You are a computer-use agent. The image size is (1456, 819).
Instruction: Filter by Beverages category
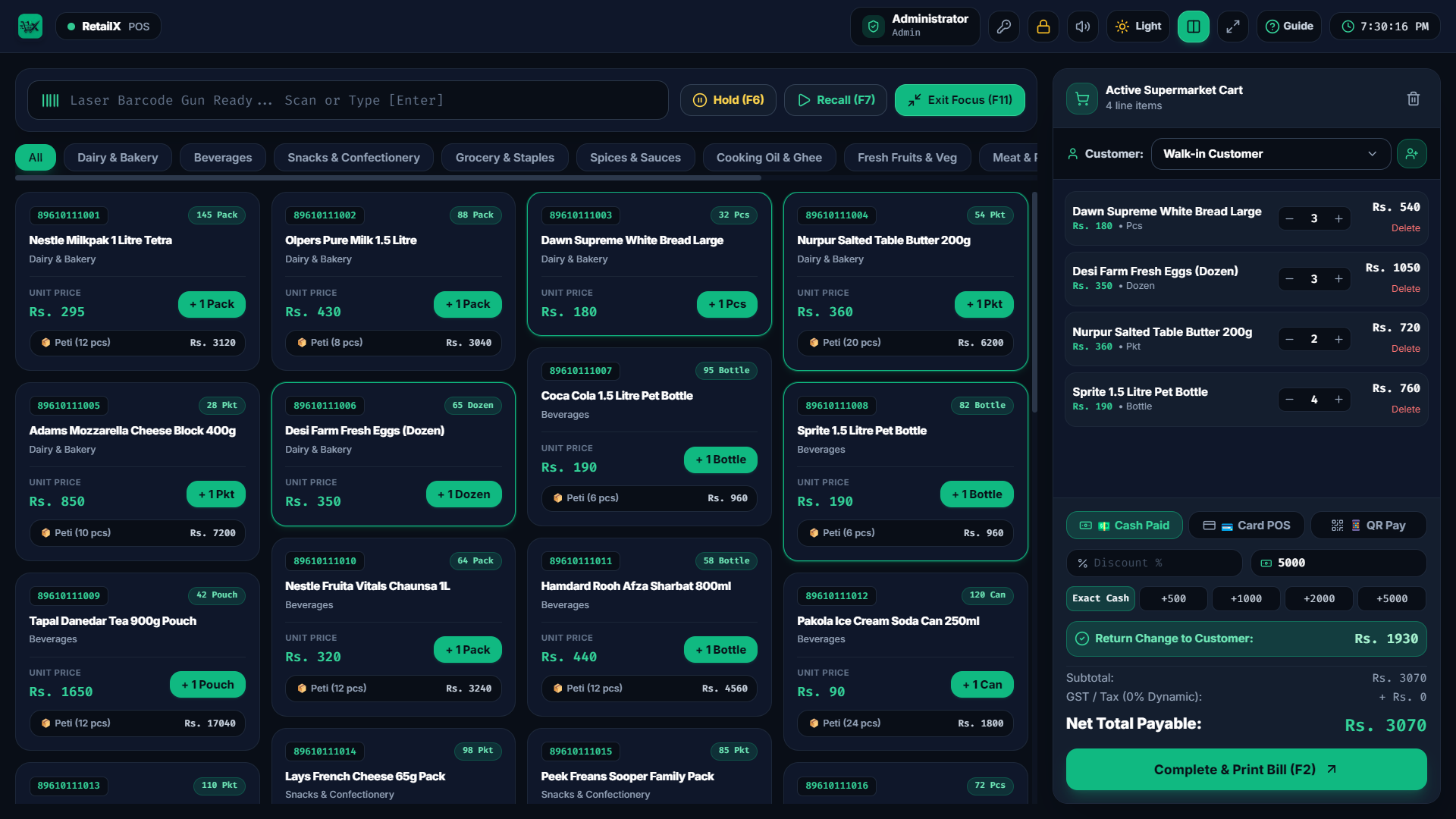tap(223, 158)
